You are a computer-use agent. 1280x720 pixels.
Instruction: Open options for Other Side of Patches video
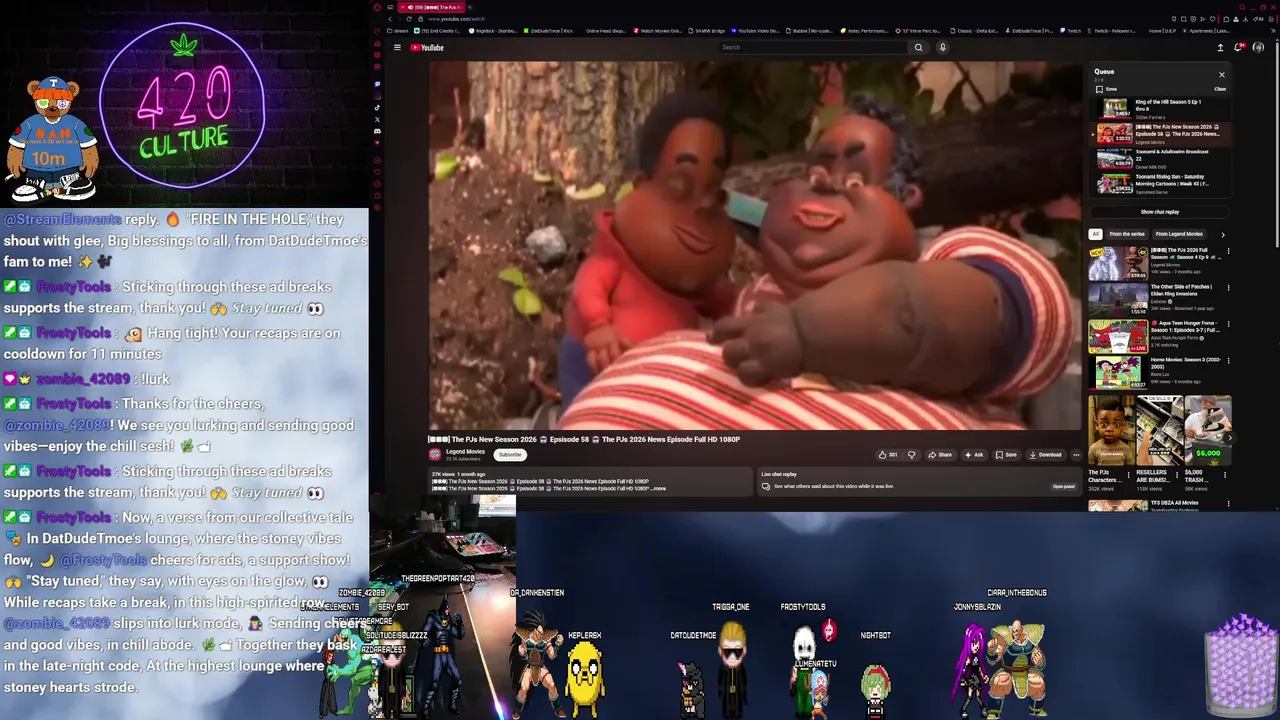(1228, 288)
